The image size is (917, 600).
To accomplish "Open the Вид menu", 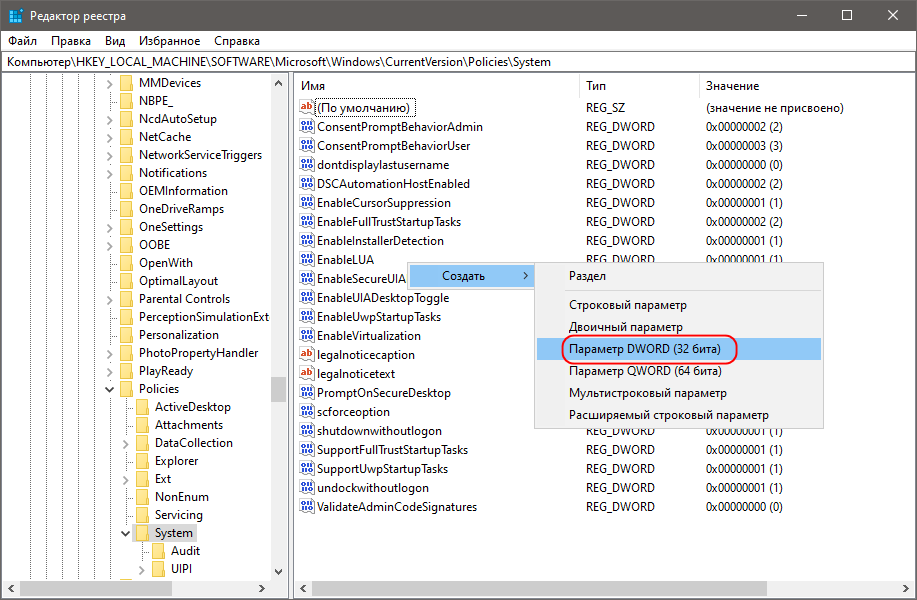I will tap(115, 41).
